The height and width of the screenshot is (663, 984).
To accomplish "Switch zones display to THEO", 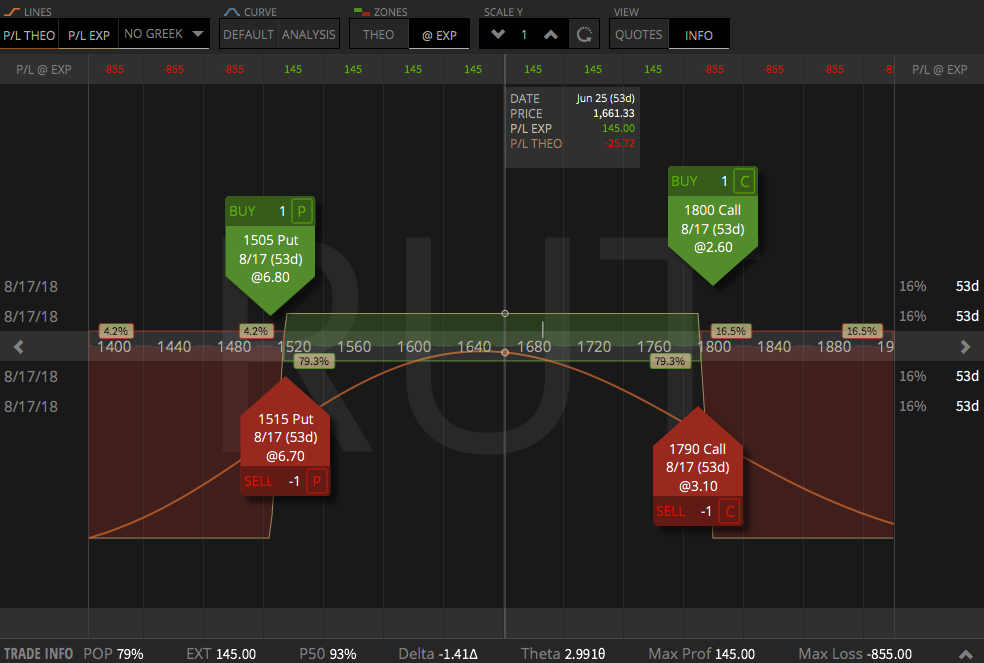I will coord(378,34).
